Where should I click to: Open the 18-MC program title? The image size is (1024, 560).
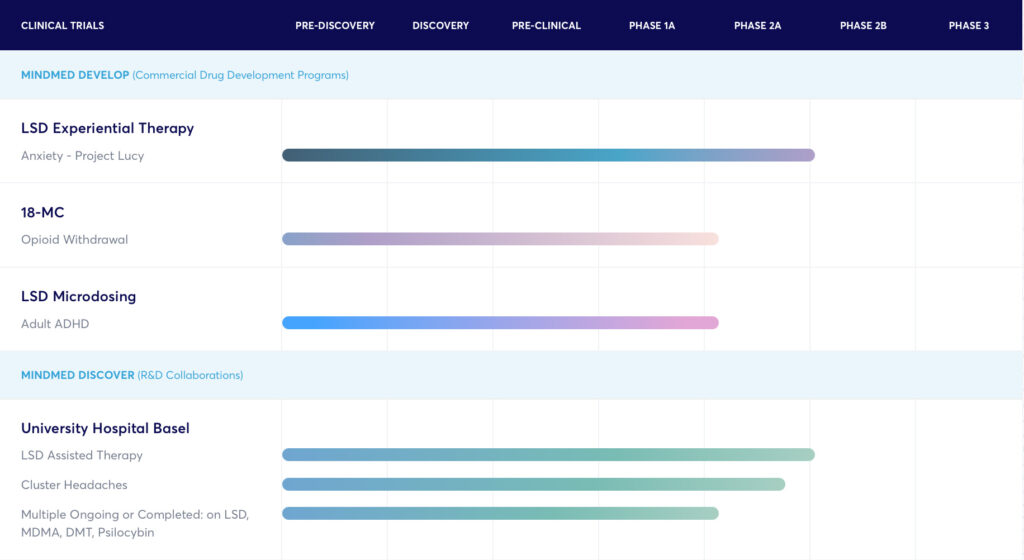pos(42,212)
